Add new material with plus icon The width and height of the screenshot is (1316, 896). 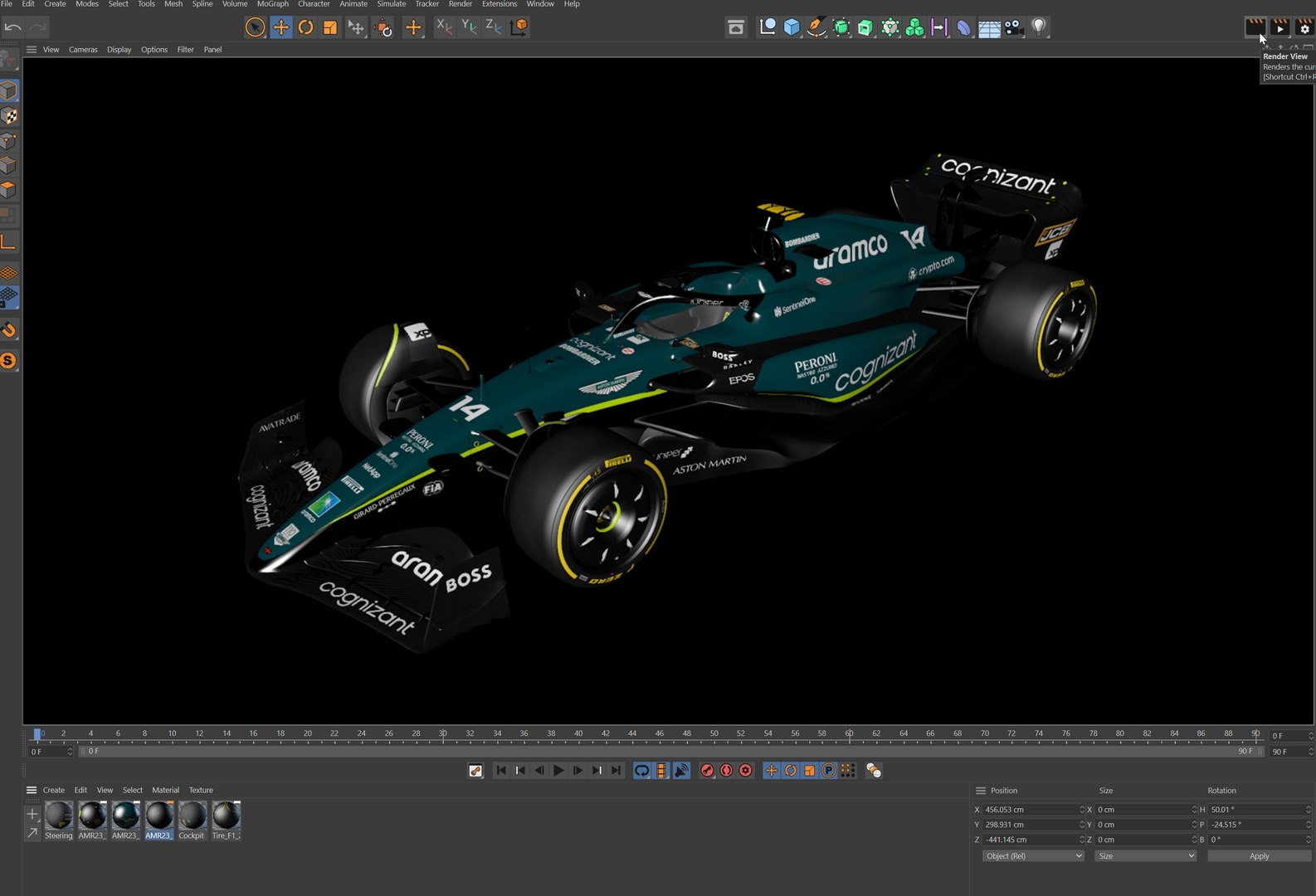32,814
